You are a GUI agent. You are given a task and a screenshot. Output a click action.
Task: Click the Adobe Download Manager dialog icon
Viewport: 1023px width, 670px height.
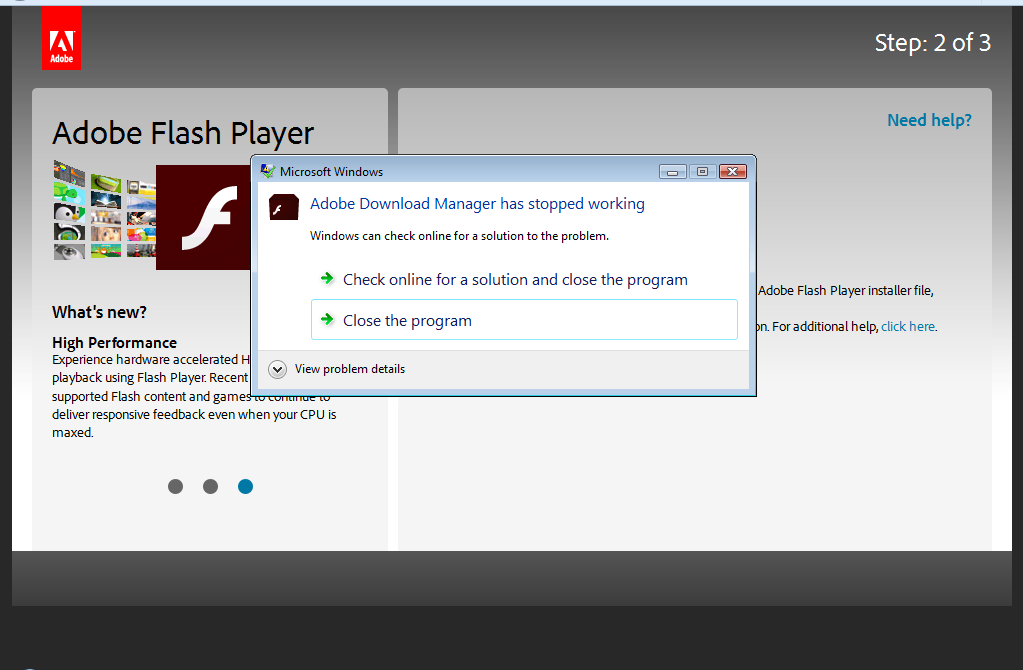[x=284, y=207]
